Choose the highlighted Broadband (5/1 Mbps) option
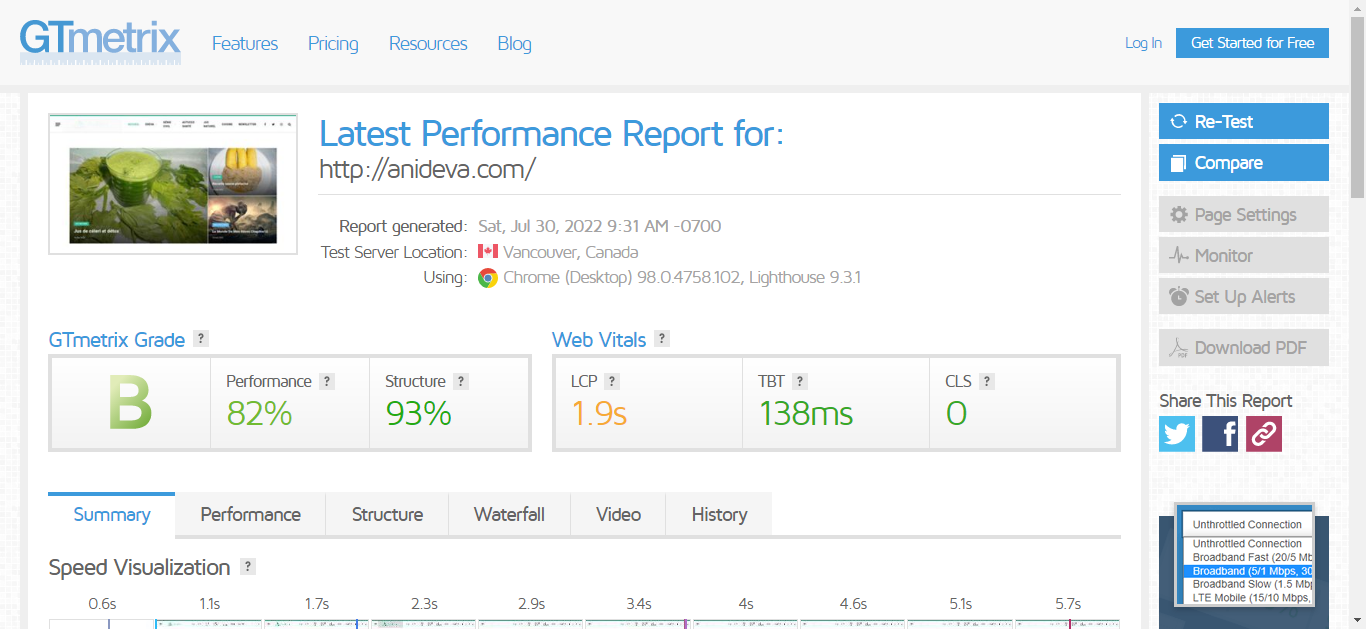Image resolution: width=1366 pixels, height=629 pixels. (1247, 571)
